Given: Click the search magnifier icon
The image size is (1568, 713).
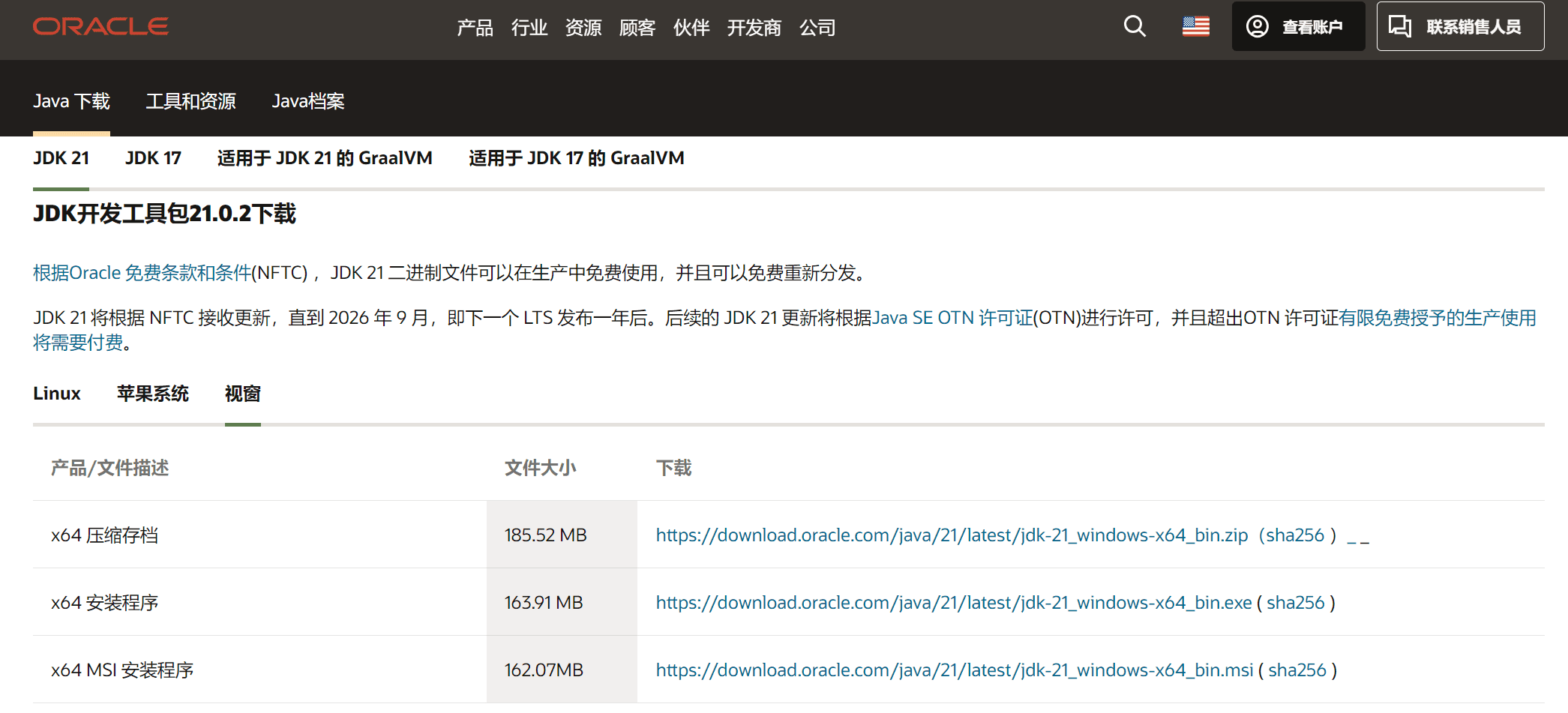Looking at the screenshot, I should (1134, 26).
